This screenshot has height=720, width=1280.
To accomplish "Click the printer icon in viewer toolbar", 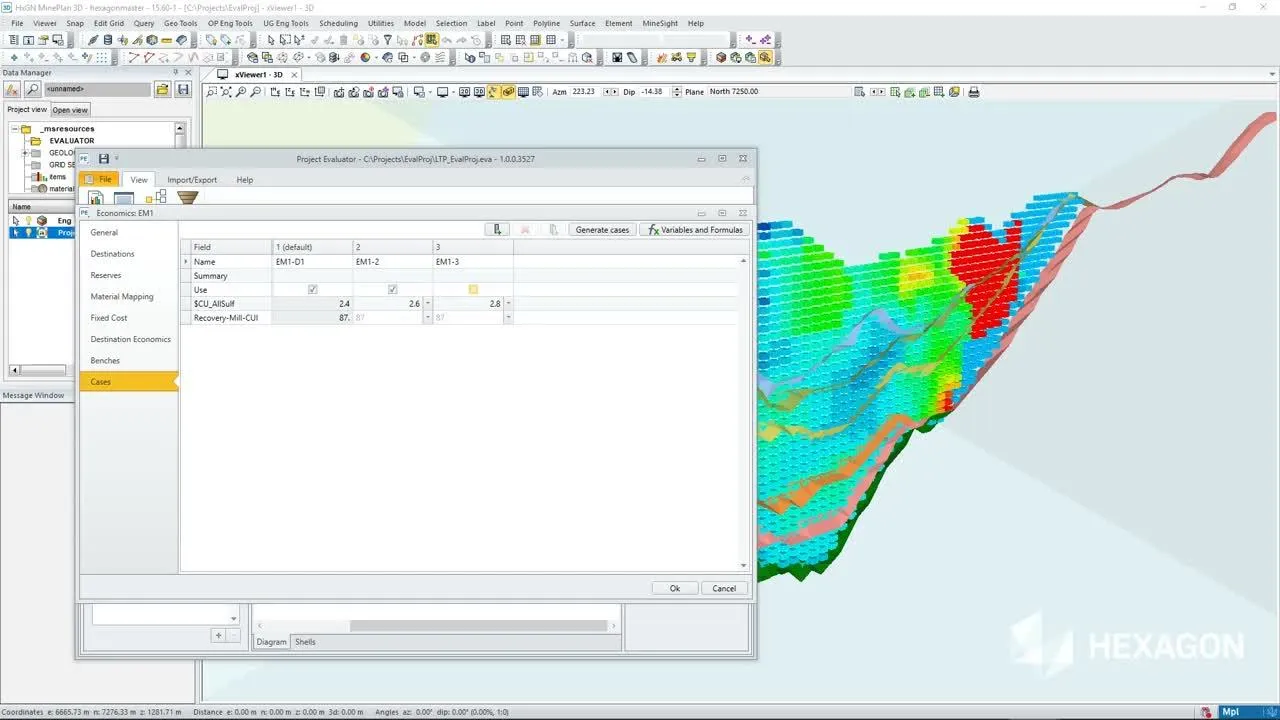I will (x=973, y=92).
